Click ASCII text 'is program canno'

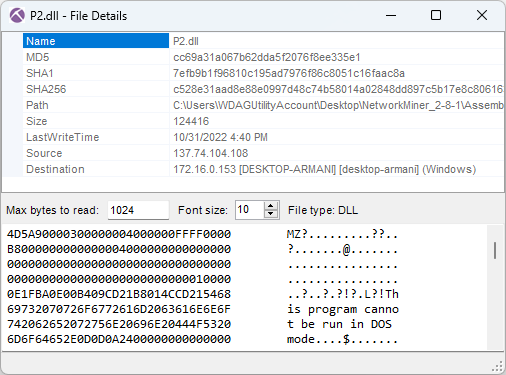(343, 309)
